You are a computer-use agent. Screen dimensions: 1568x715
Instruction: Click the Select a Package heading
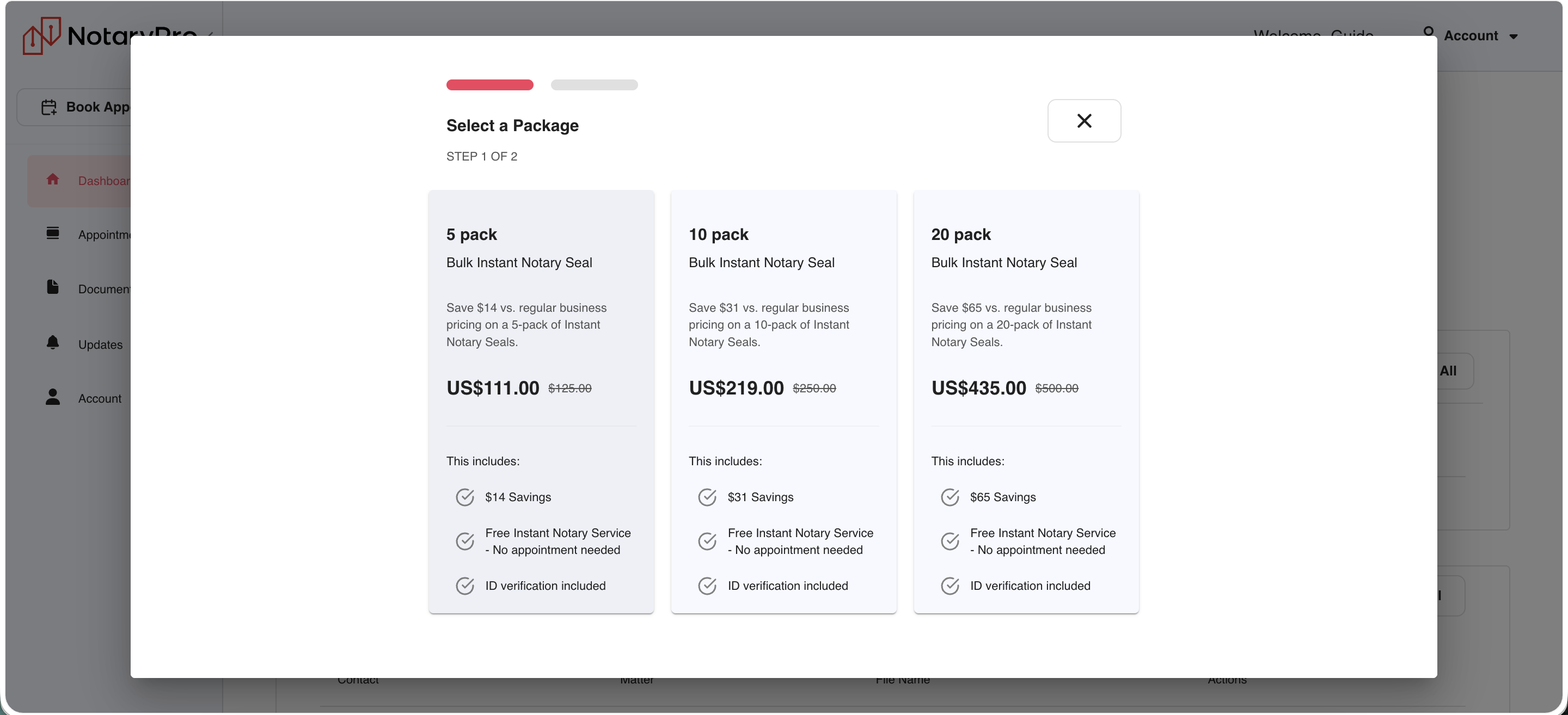click(512, 125)
